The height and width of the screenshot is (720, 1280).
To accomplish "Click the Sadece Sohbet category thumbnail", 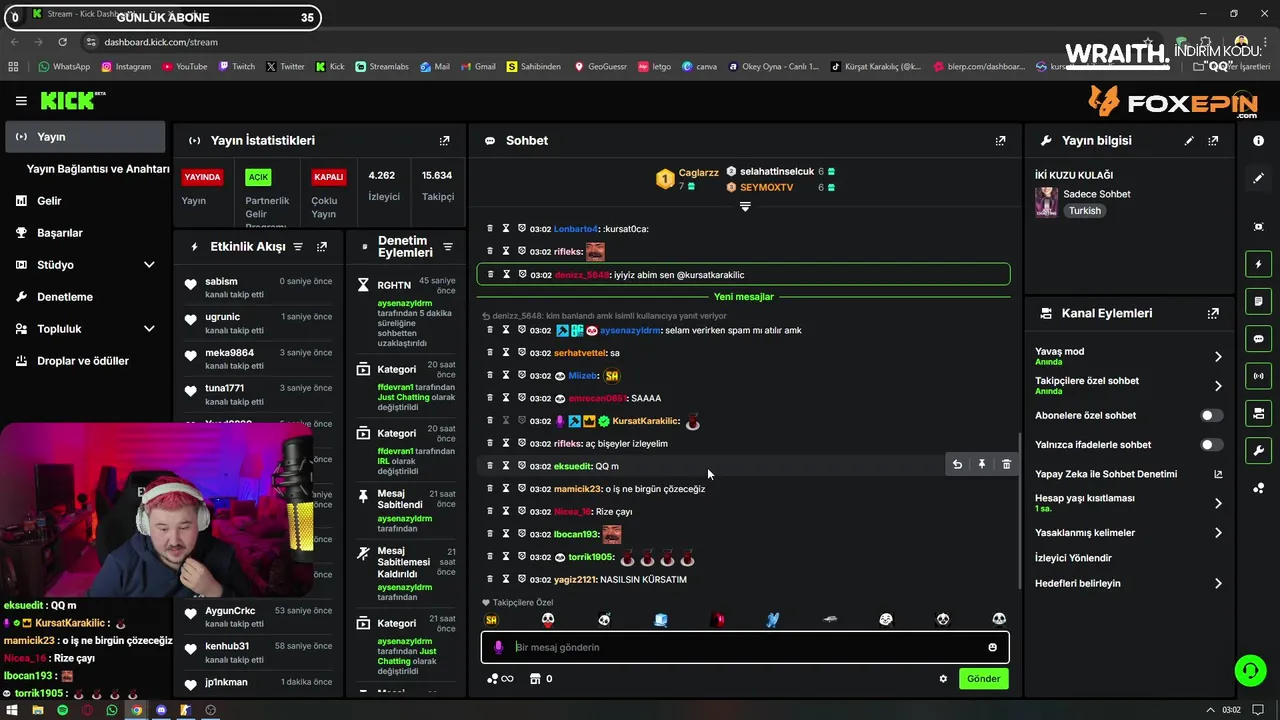I will [x=1046, y=202].
